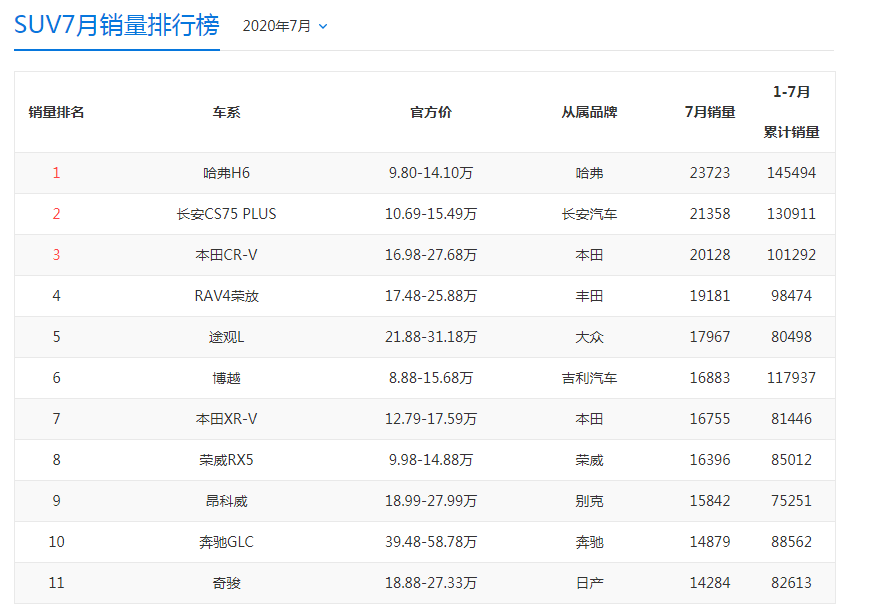Open the 奔驰GLC model details
The image size is (876, 604).
(x=227, y=542)
